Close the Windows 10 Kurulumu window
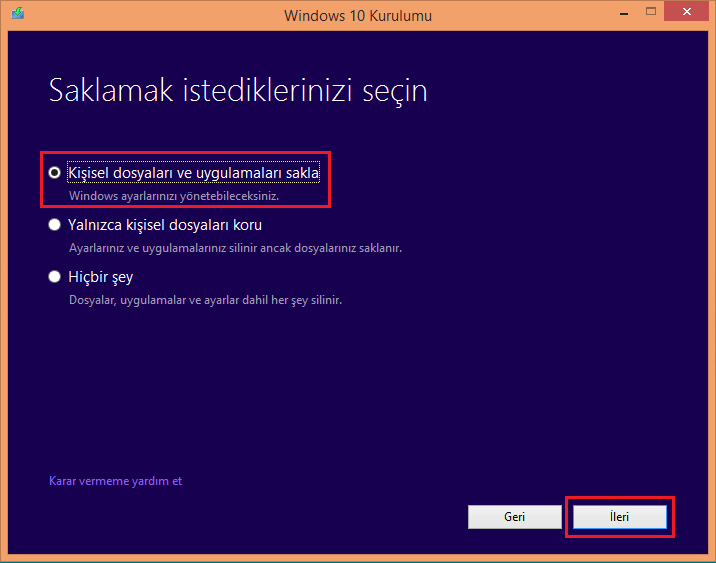 coord(686,12)
